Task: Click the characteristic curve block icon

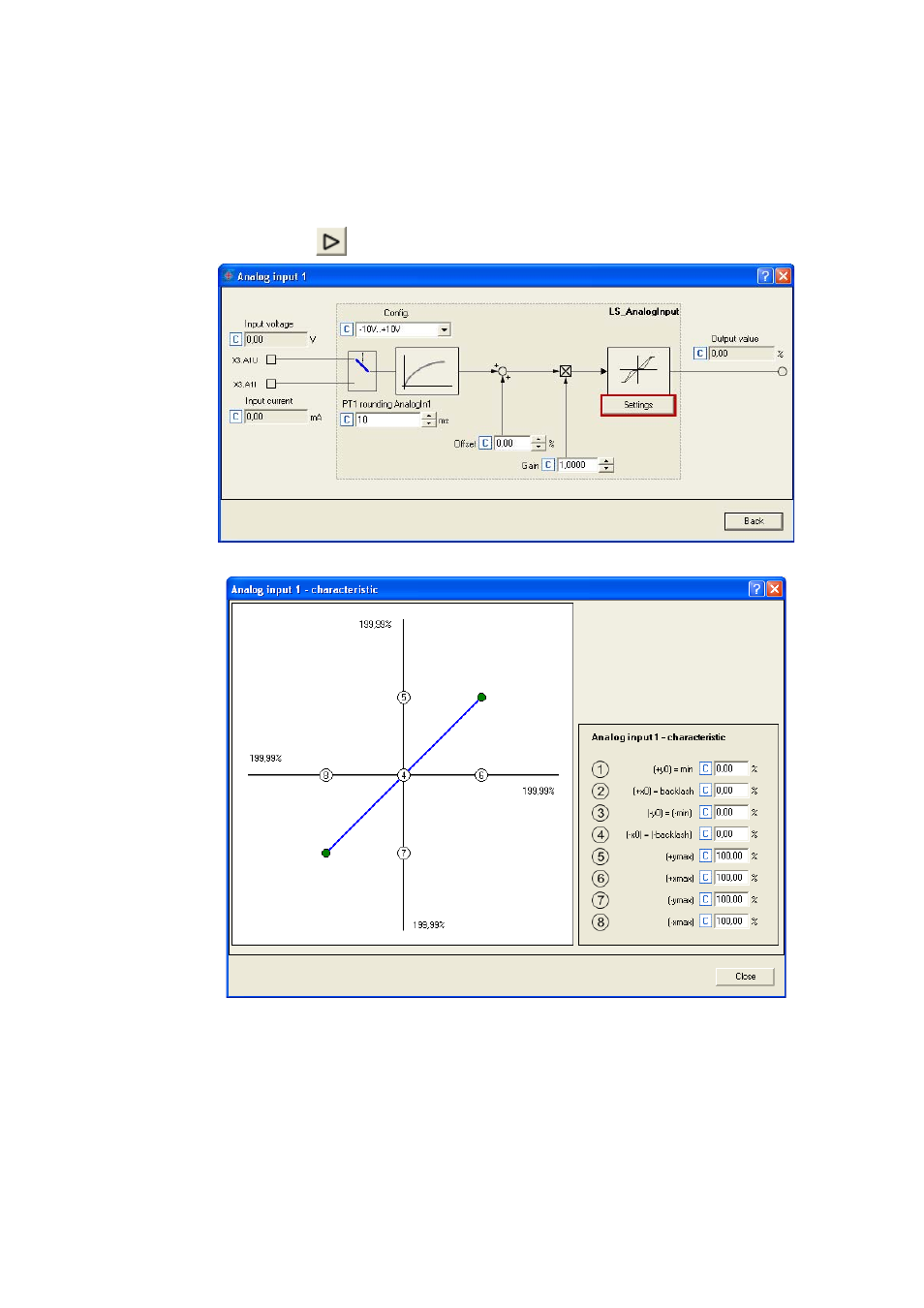Action: click(x=638, y=370)
